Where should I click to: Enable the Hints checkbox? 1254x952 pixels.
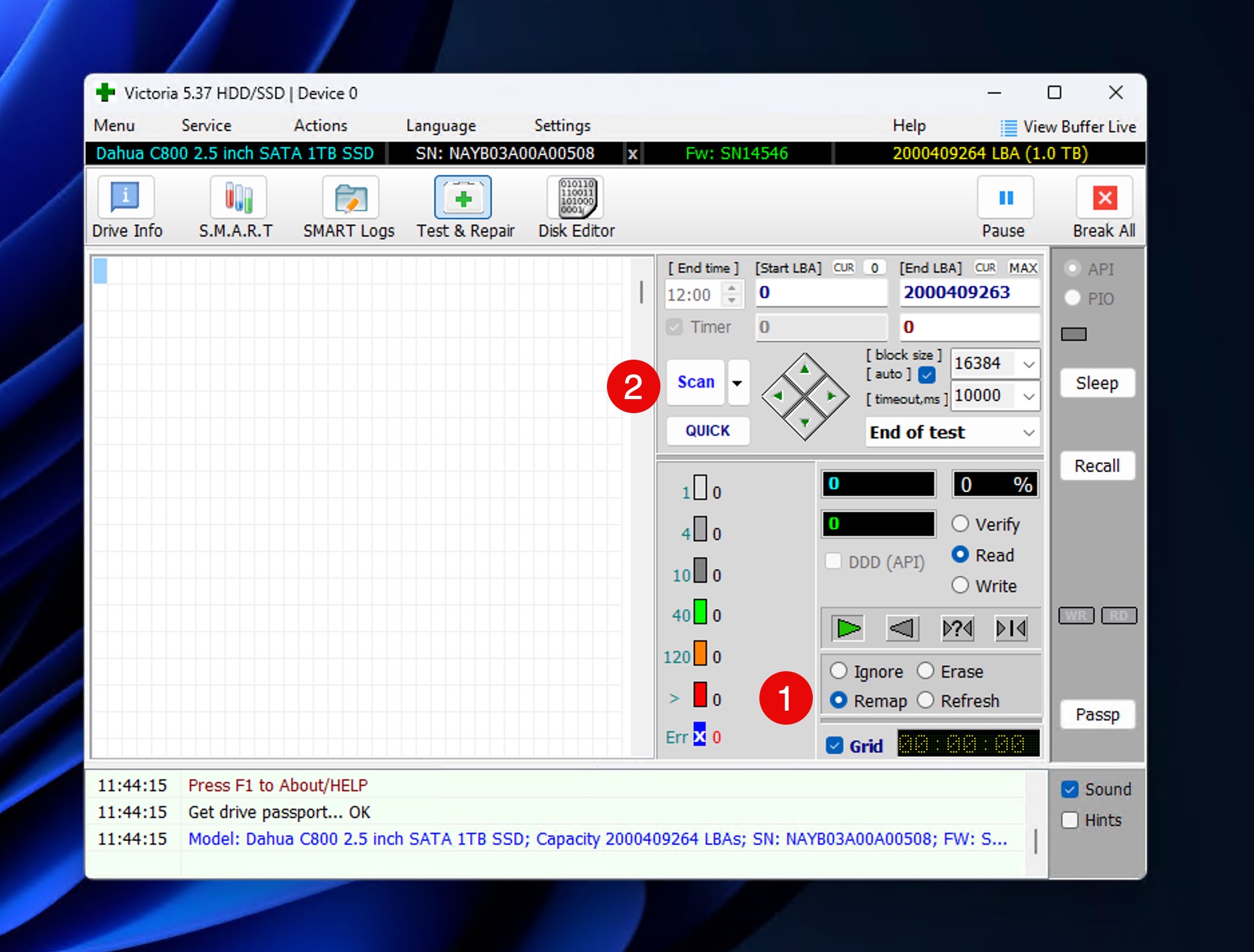click(x=1070, y=820)
